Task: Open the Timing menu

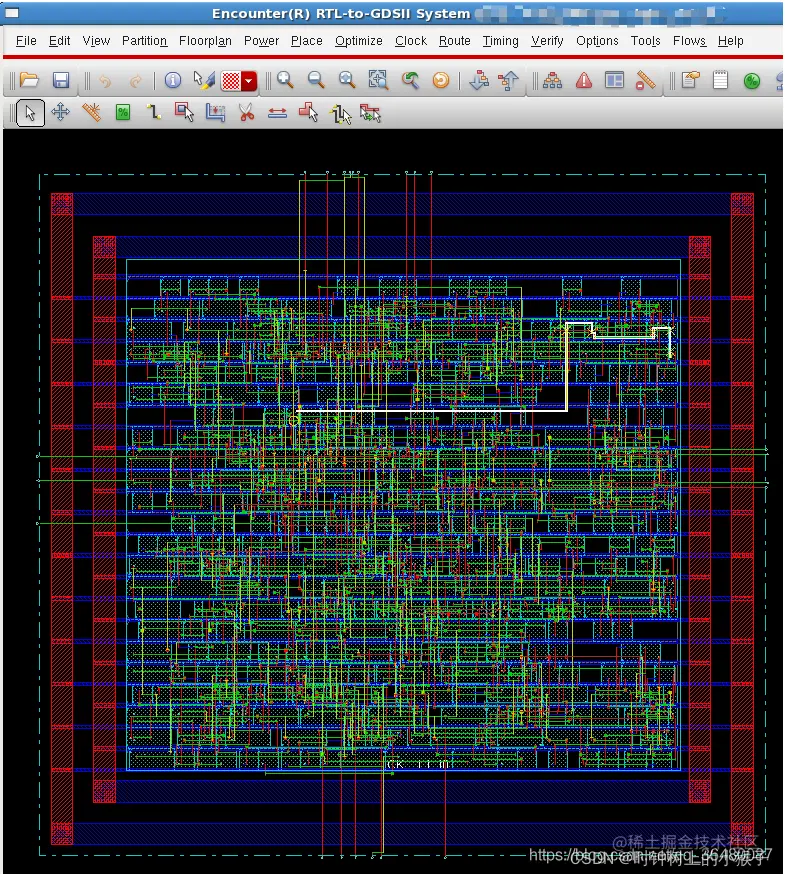Action: click(500, 41)
